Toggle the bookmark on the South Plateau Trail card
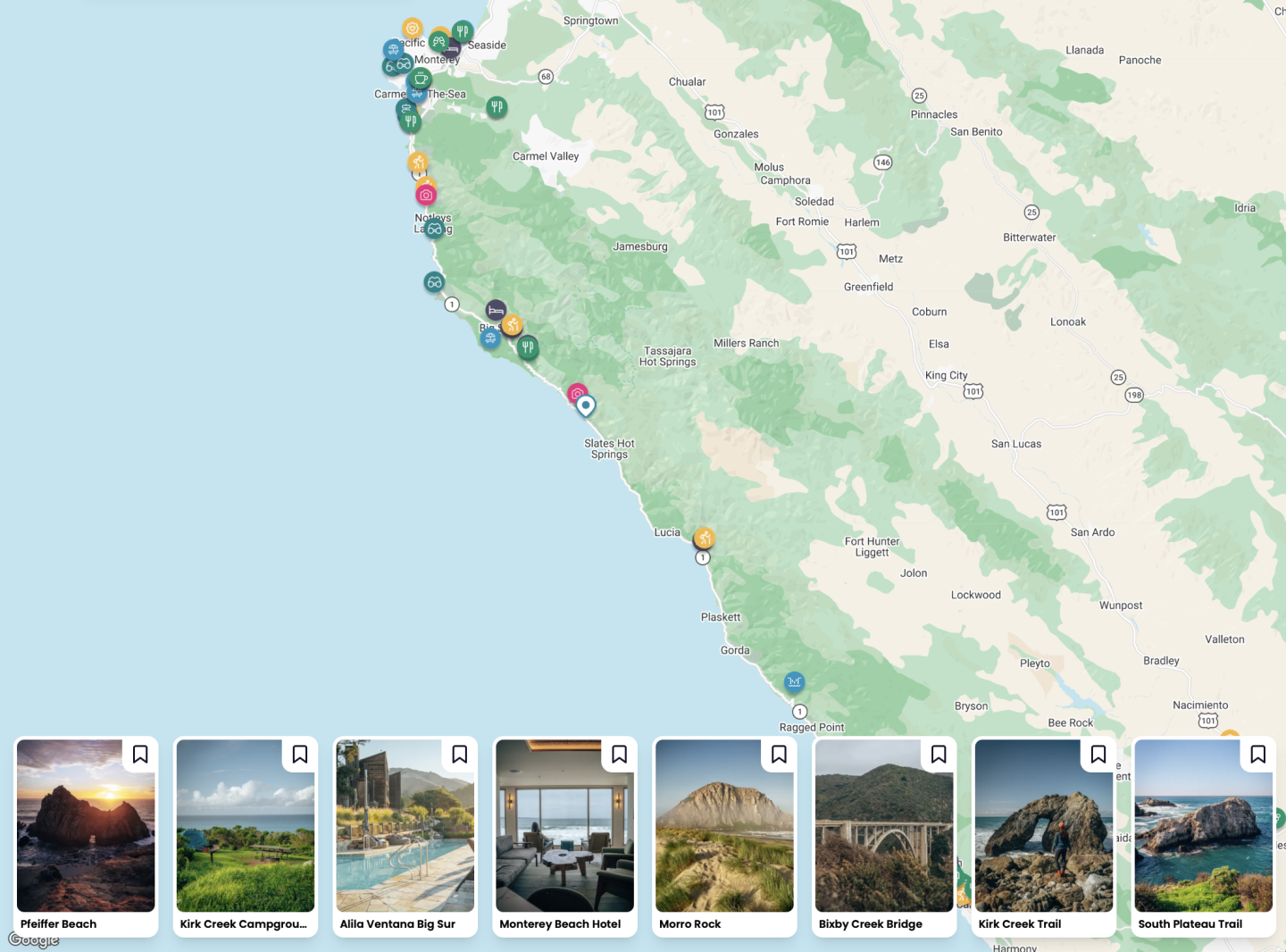This screenshot has width=1286, height=952. pos(1258,755)
